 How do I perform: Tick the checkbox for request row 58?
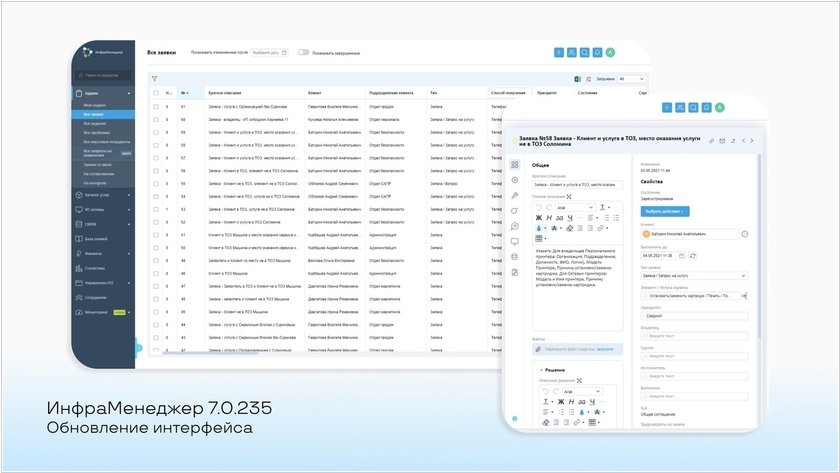[156, 145]
